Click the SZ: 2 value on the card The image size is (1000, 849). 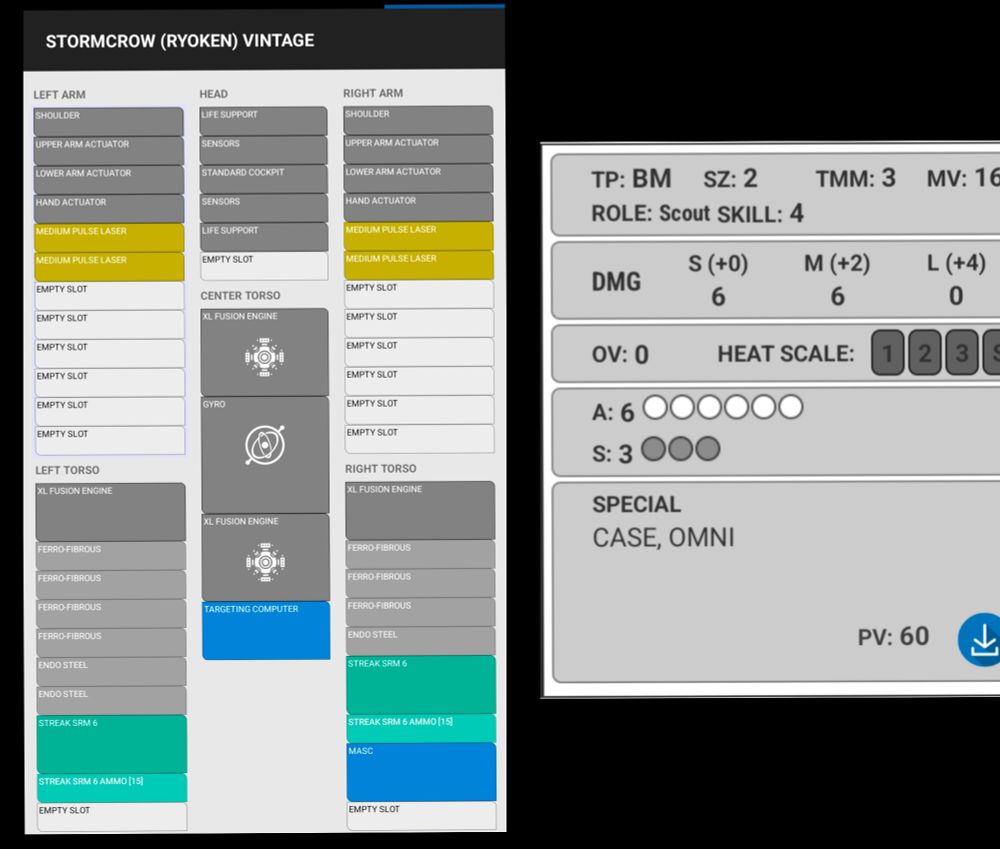click(x=731, y=179)
